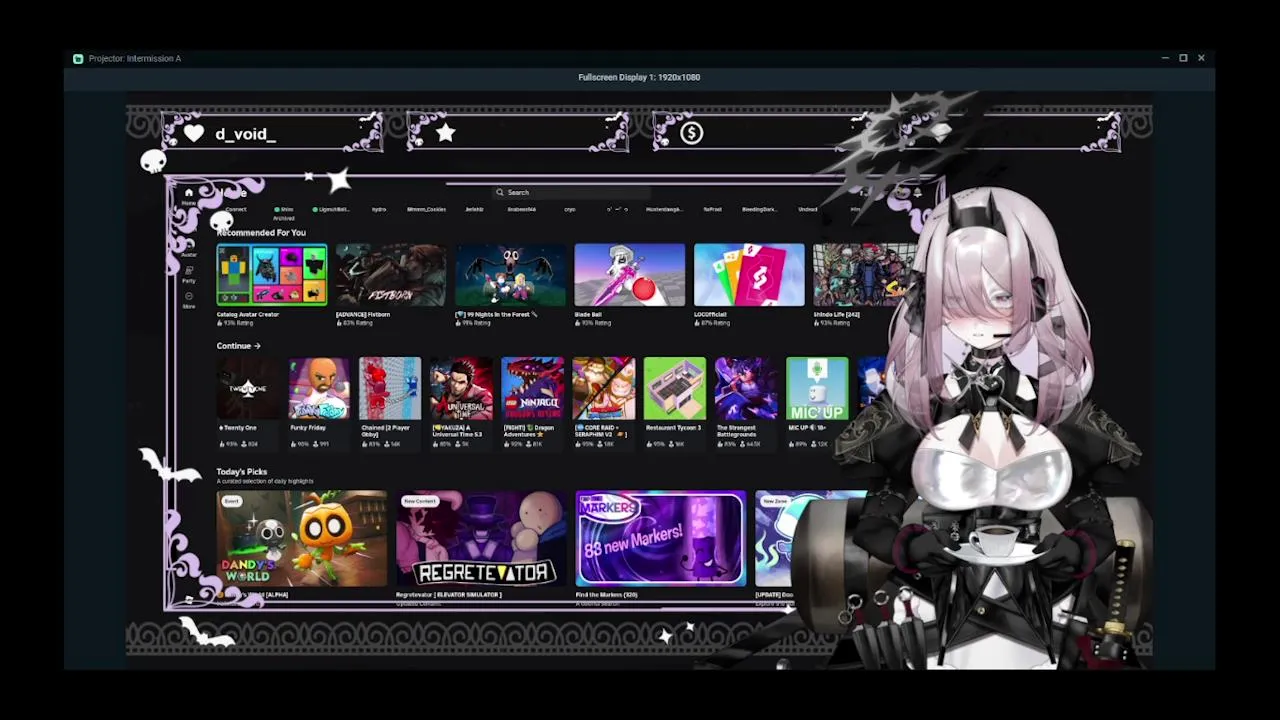Click the magnifier search icon

(500, 192)
